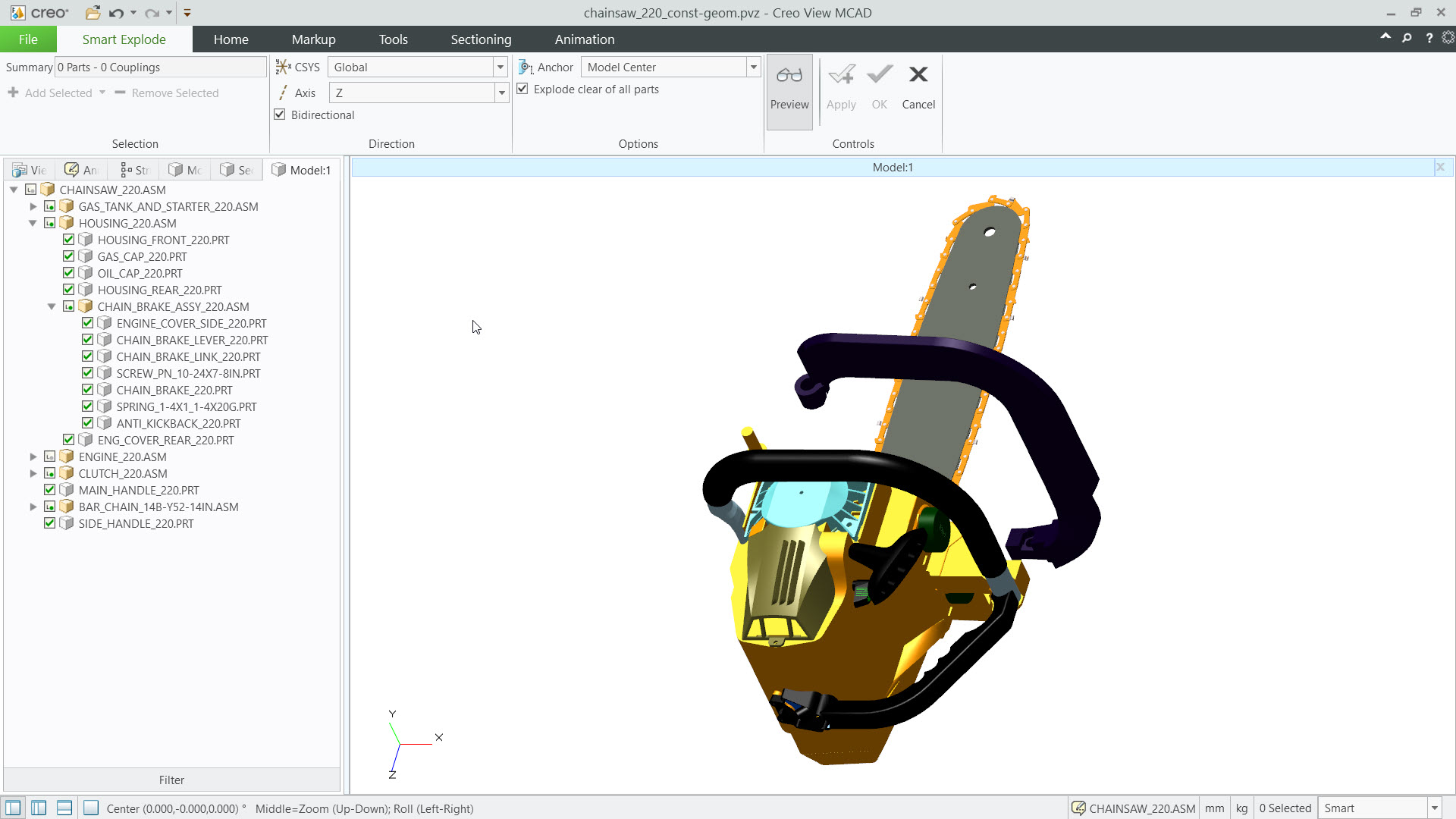
Task: Expand GAS_TANK_AND_STARTER_220.ASM node
Action: 33,206
